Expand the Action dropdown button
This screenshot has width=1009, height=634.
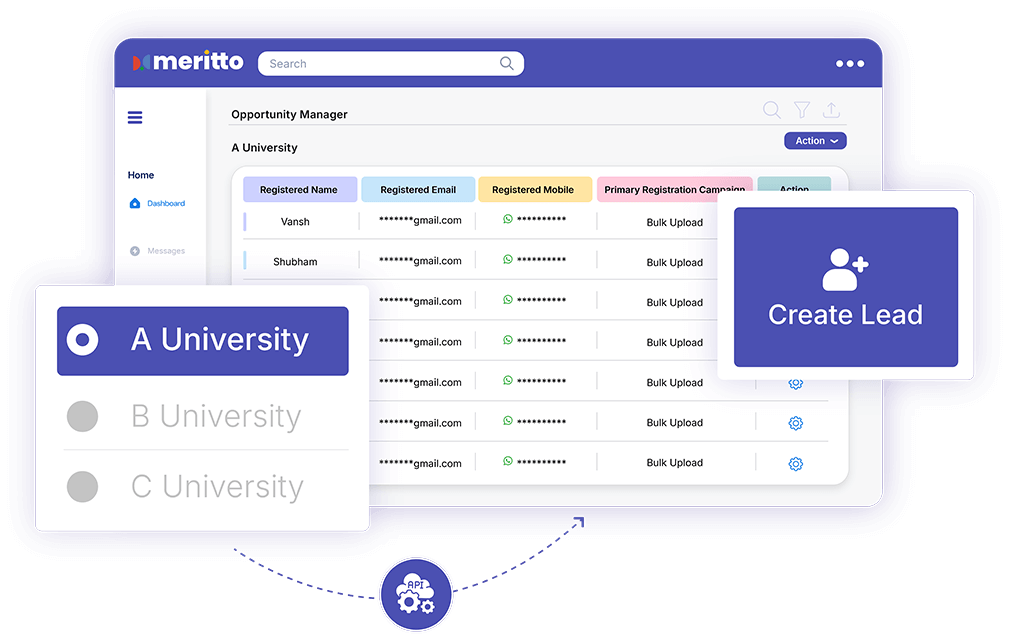click(x=815, y=141)
